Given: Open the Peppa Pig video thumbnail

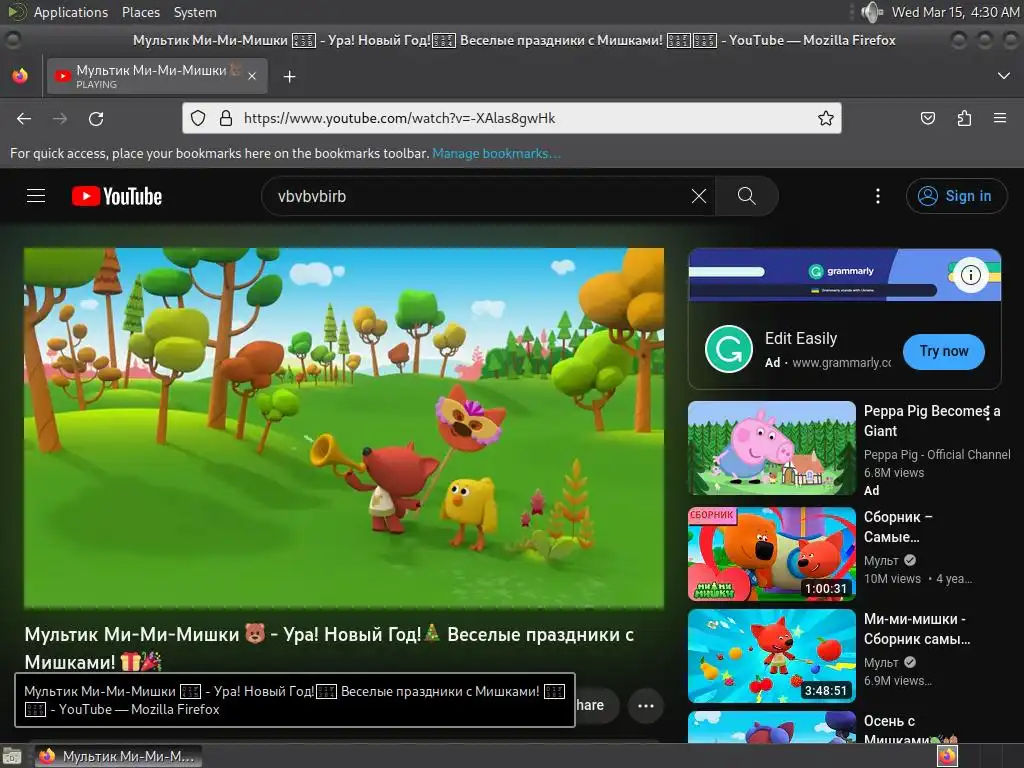Looking at the screenshot, I should [x=771, y=448].
